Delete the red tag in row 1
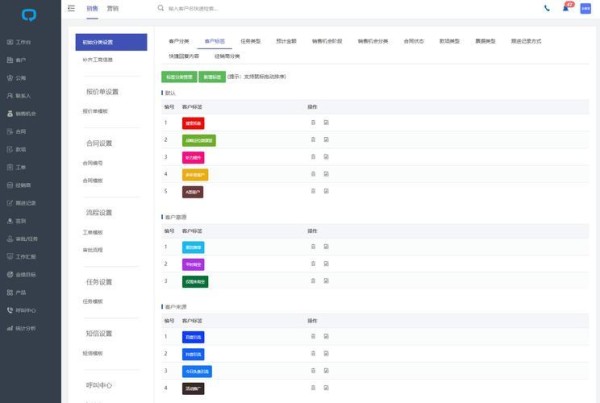Viewport: 600px width, 403px height. 313,122
